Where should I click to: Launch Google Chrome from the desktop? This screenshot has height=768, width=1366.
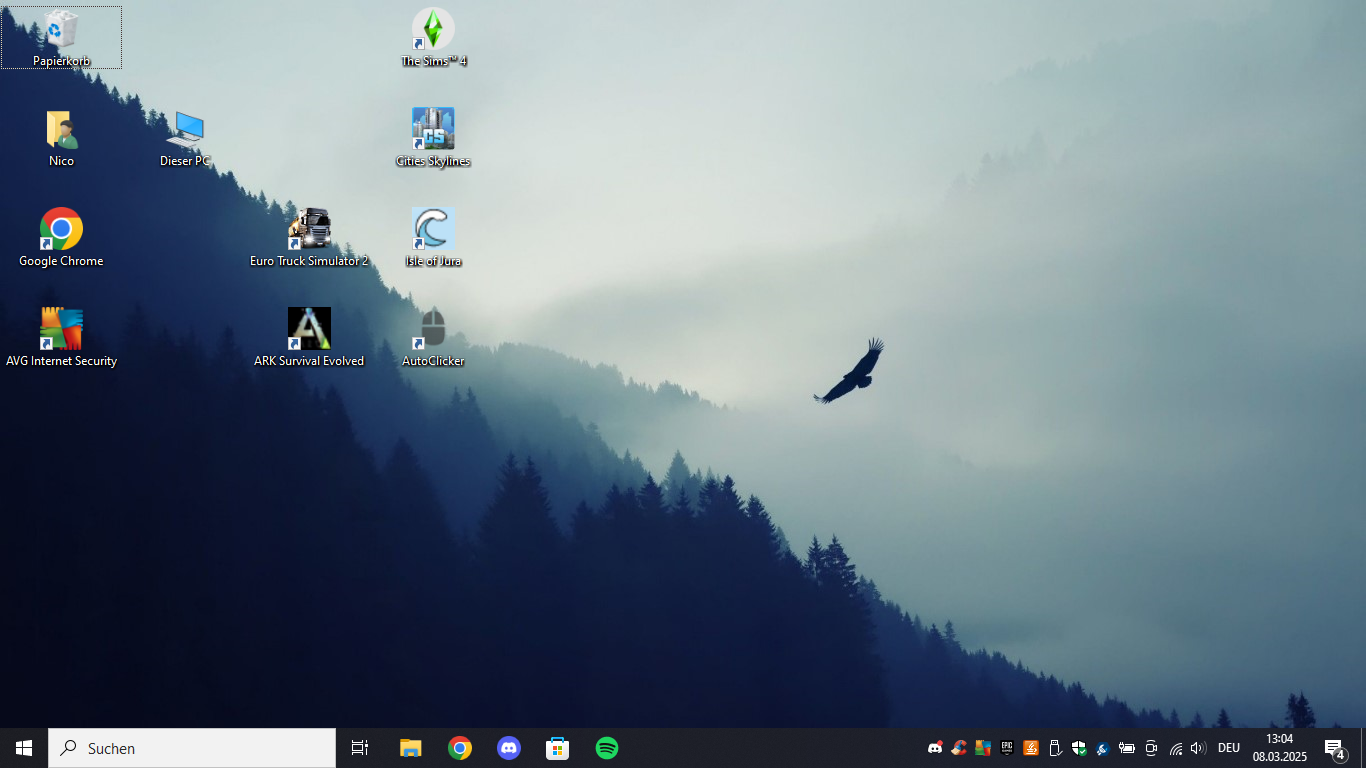coord(61,230)
